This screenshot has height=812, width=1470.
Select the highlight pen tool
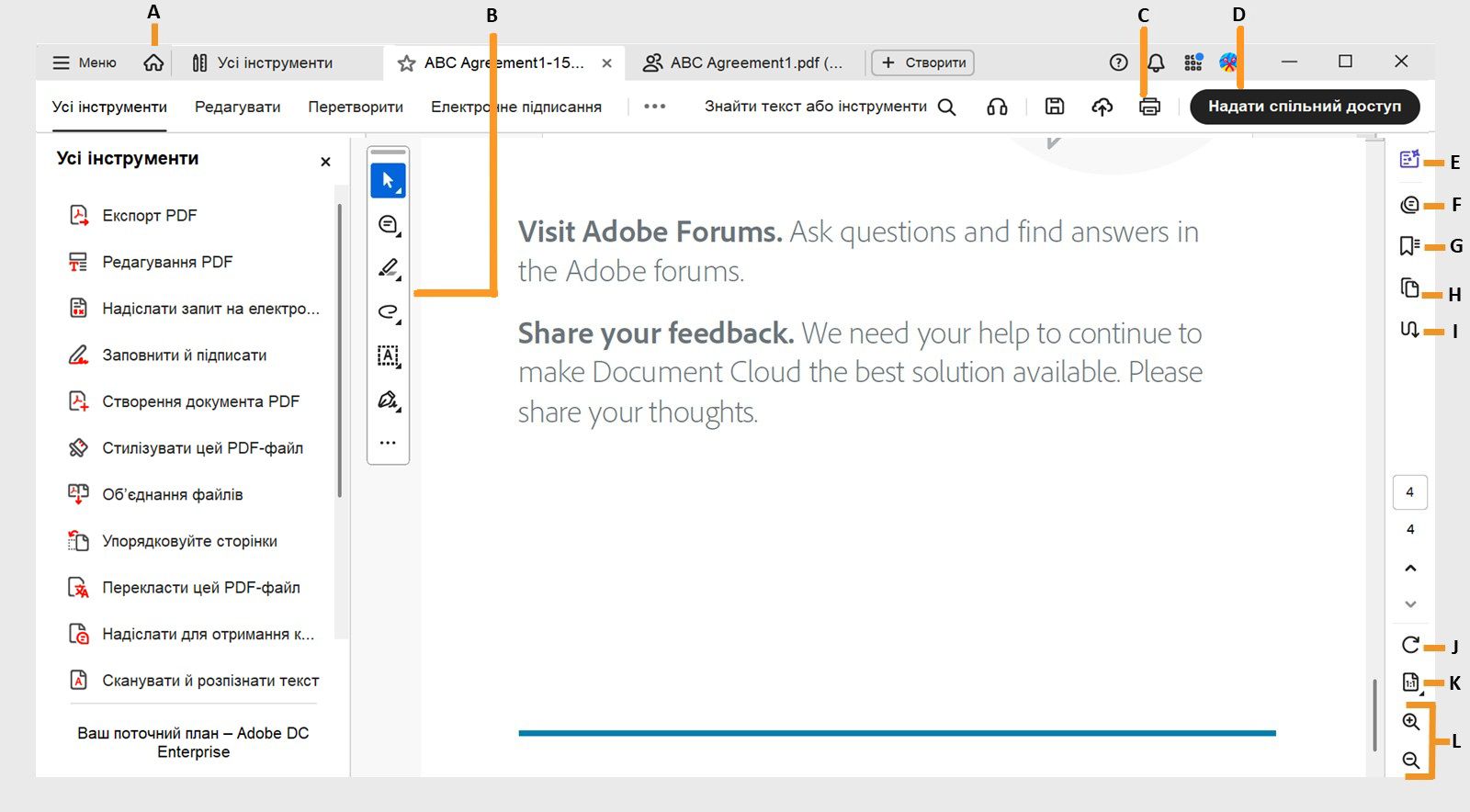tap(389, 268)
